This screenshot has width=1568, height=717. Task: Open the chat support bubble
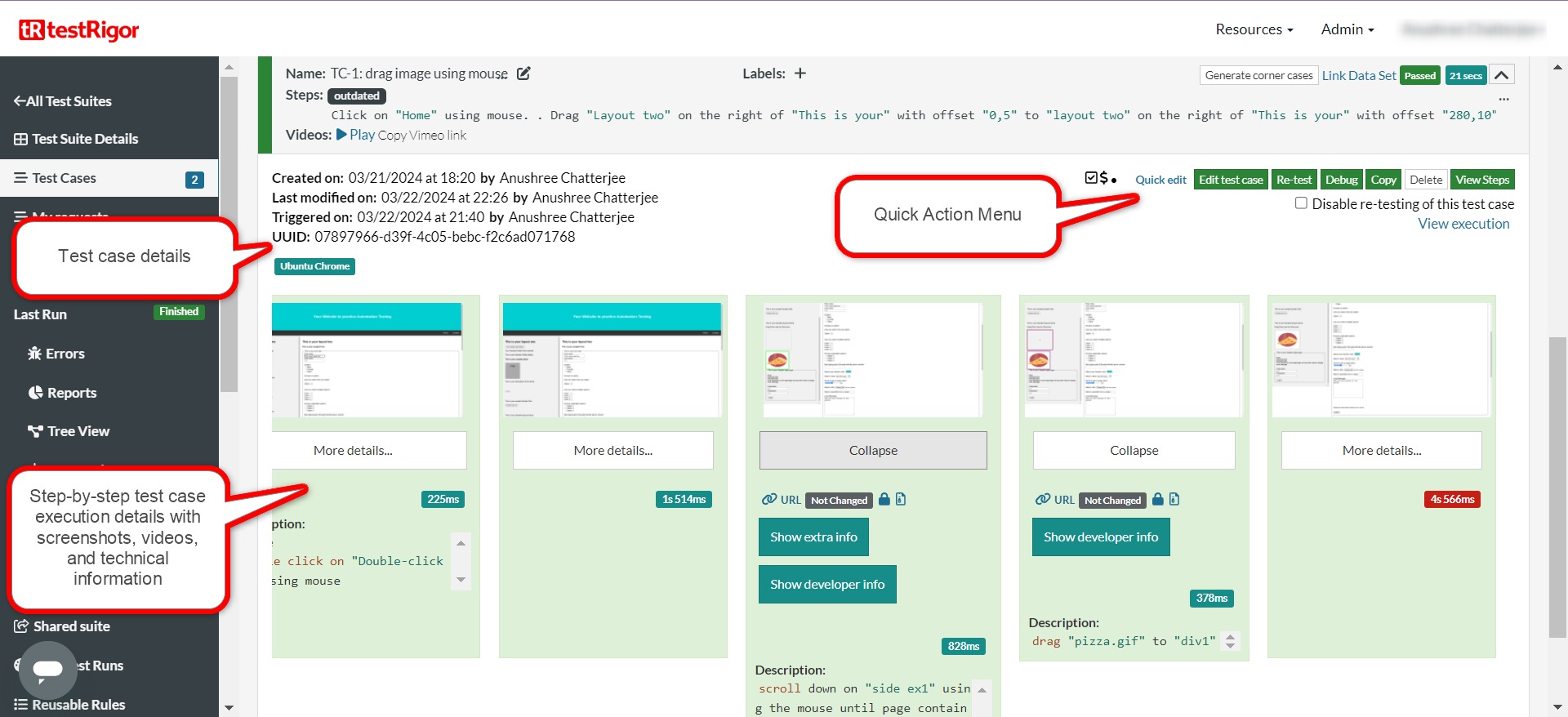coord(47,669)
